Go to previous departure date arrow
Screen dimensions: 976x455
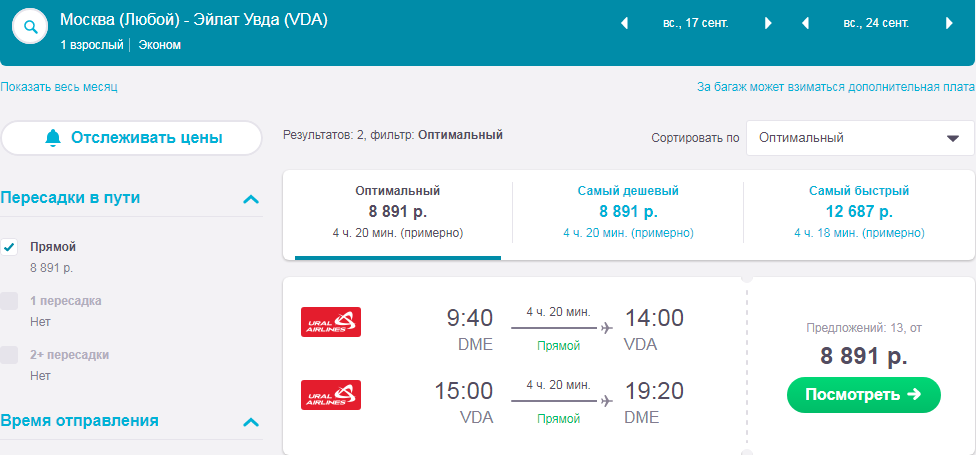(624, 24)
